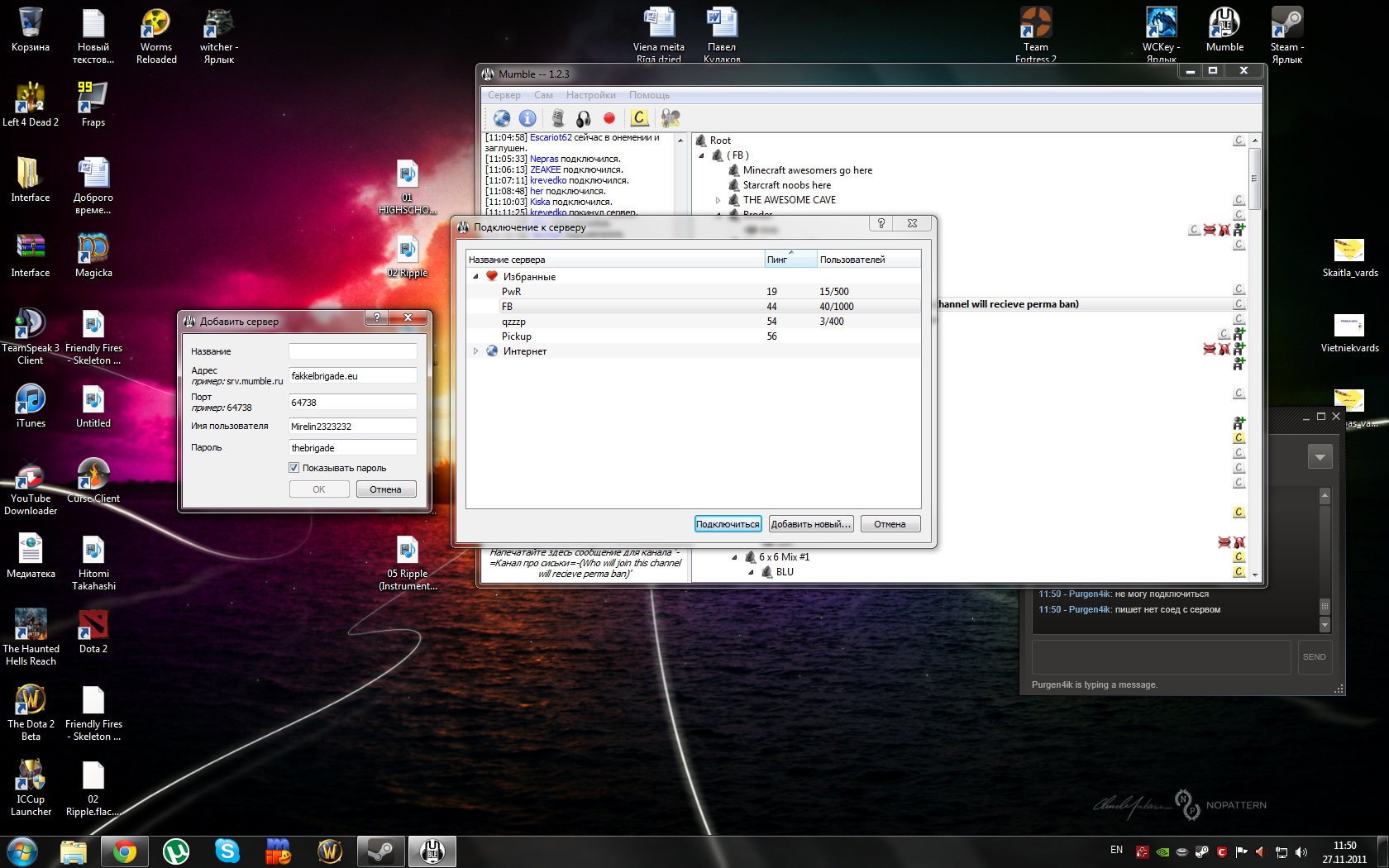The height and width of the screenshot is (868, 1389).
Task: Open Steam from the taskbar
Action: pyautogui.click(x=380, y=851)
